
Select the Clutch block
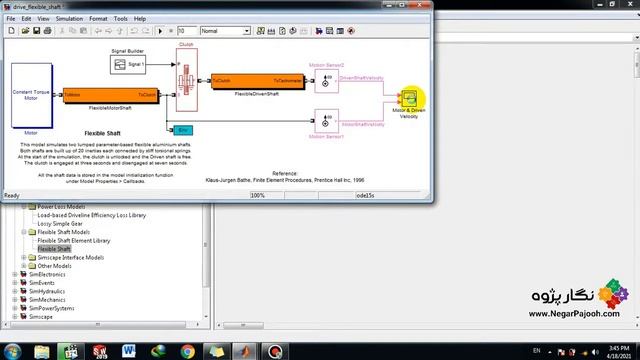(x=187, y=80)
